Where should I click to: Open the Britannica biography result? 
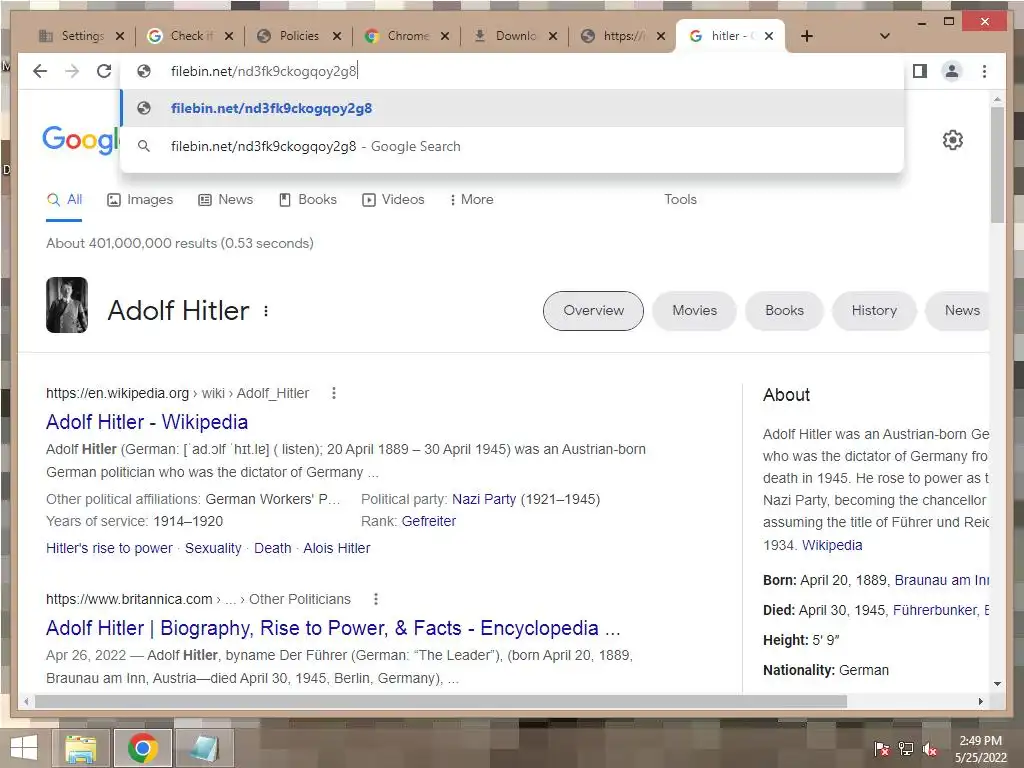tap(333, 628)
